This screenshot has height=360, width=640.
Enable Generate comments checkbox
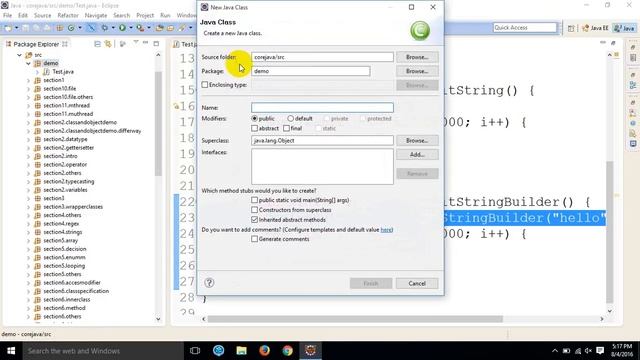[x=255, y=239]
